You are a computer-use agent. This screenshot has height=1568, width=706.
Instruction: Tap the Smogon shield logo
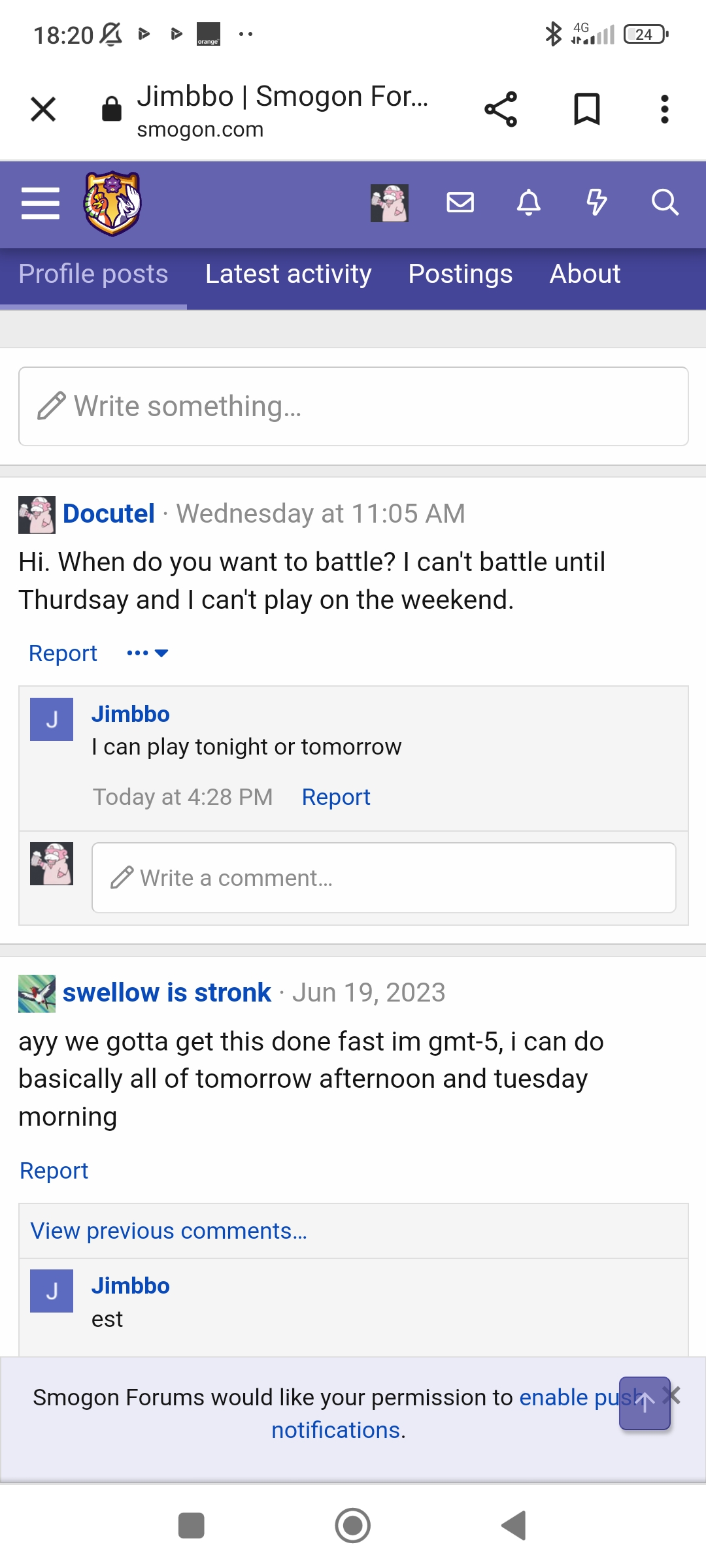point(112,203)
